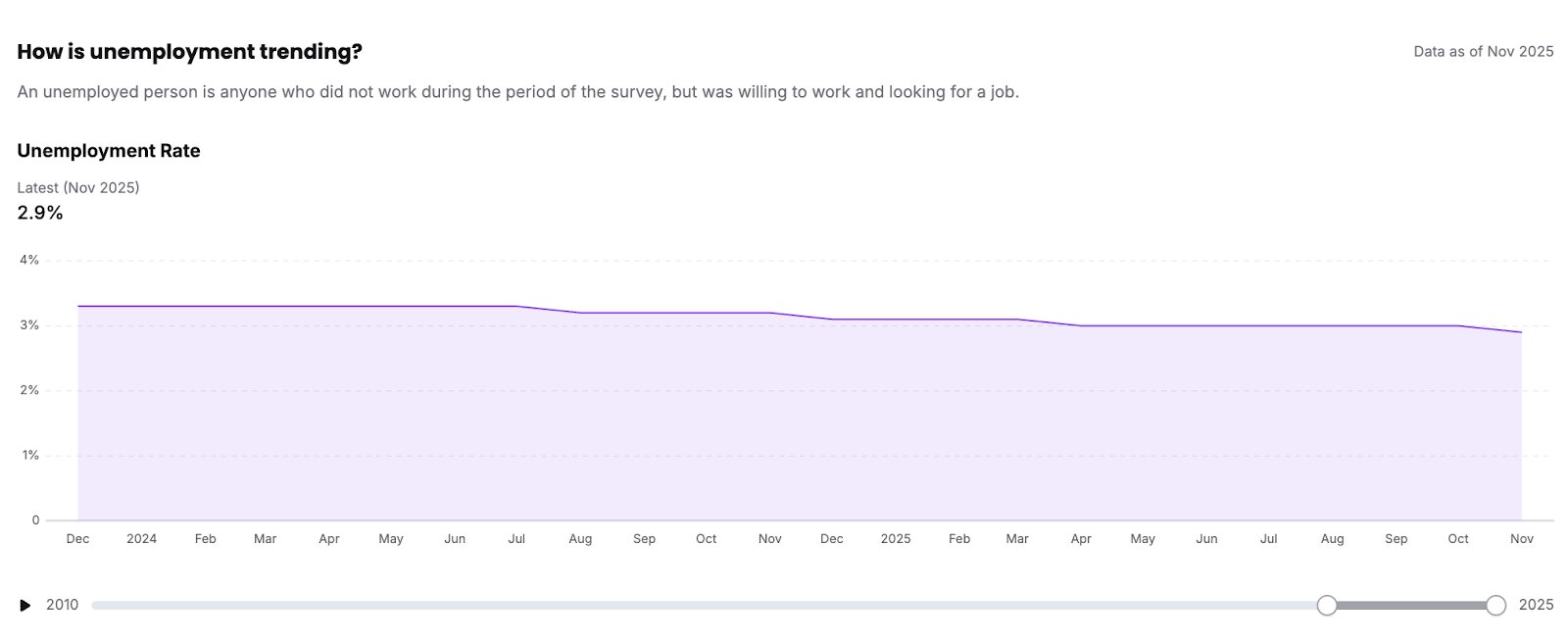This screenshot has height=643, width=1568.
Task: Click the 2025 tick label on the chart x-axis
Action: pos(896,539)
